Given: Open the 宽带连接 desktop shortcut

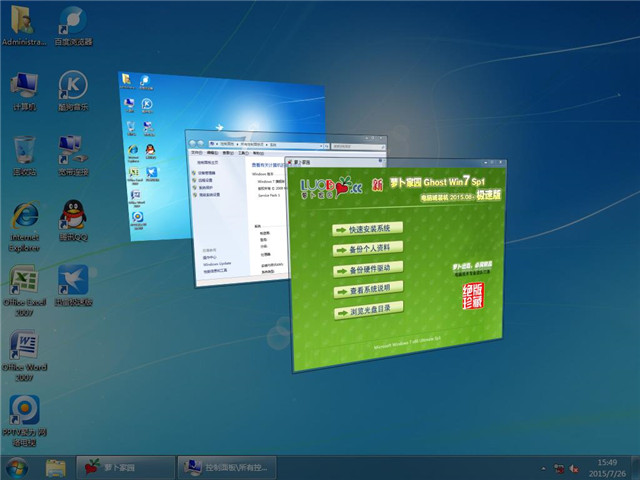Looking at the screenshot, I should (73, 156).
